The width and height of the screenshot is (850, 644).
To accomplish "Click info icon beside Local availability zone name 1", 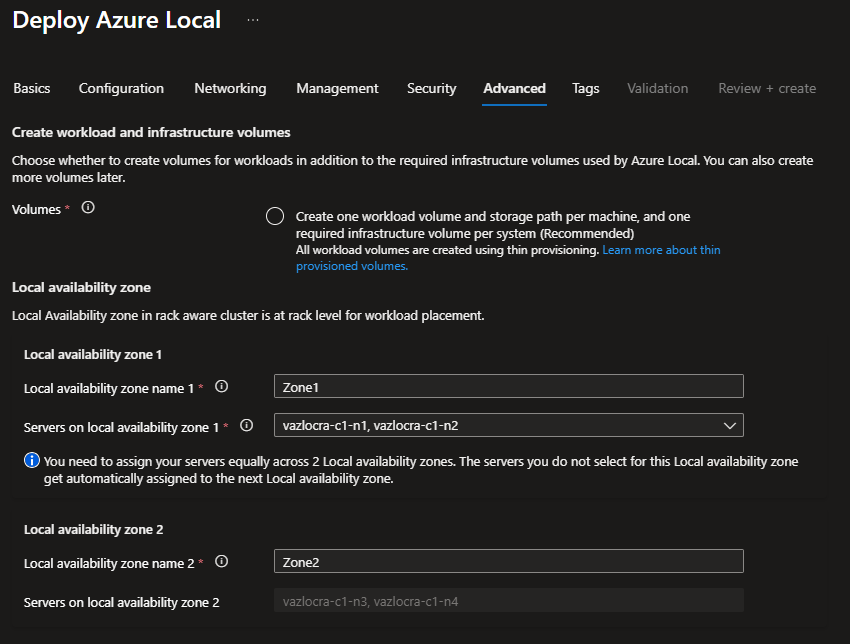I will pos(222,386).
